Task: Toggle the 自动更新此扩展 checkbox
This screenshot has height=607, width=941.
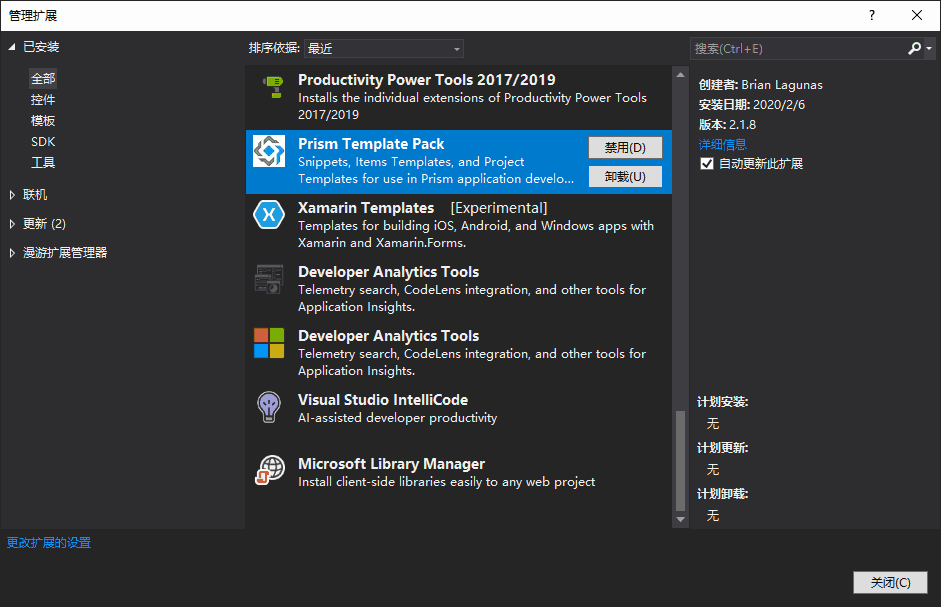Action: pyautogui.click(x=707, y=163)
